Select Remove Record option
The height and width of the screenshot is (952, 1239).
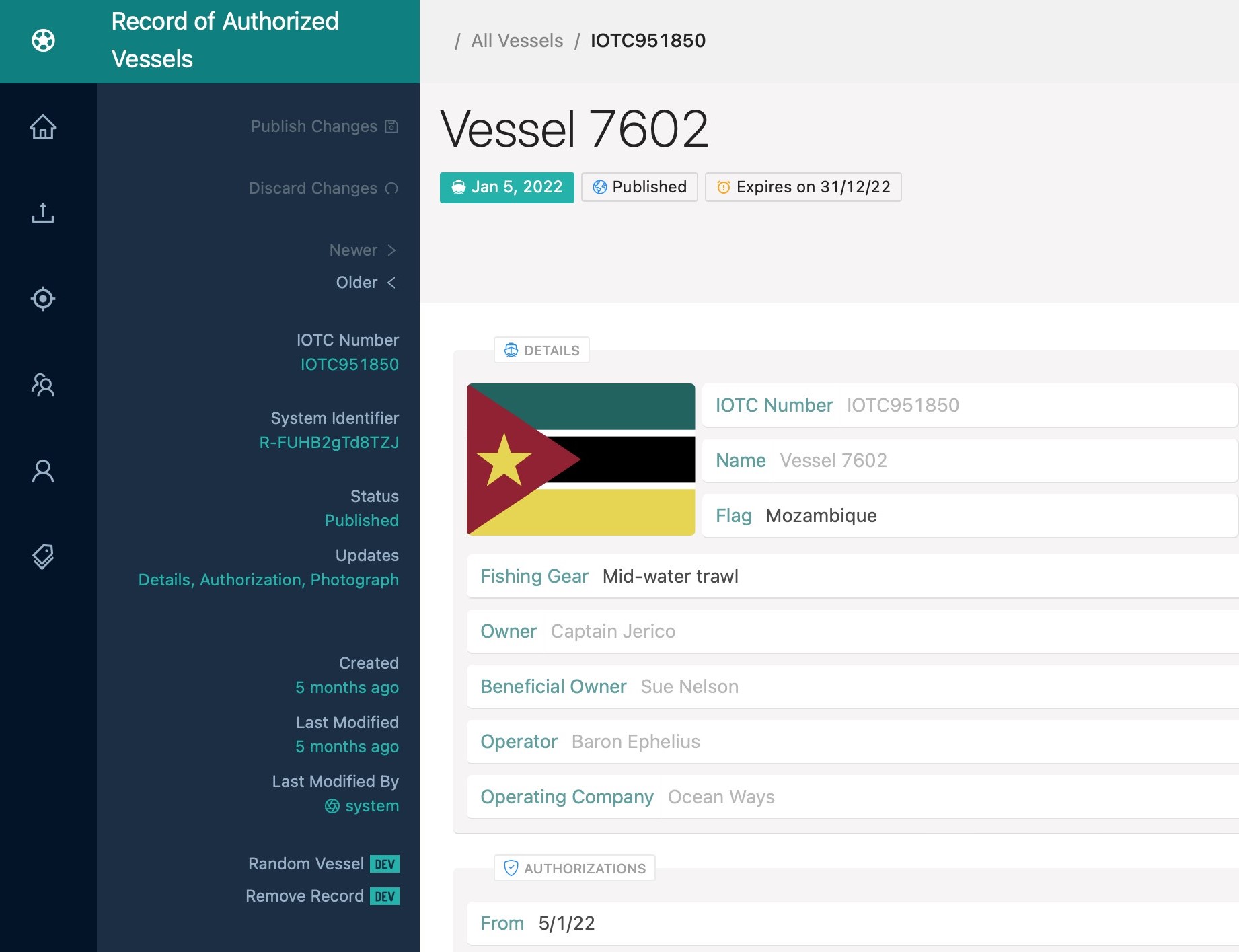305,896
